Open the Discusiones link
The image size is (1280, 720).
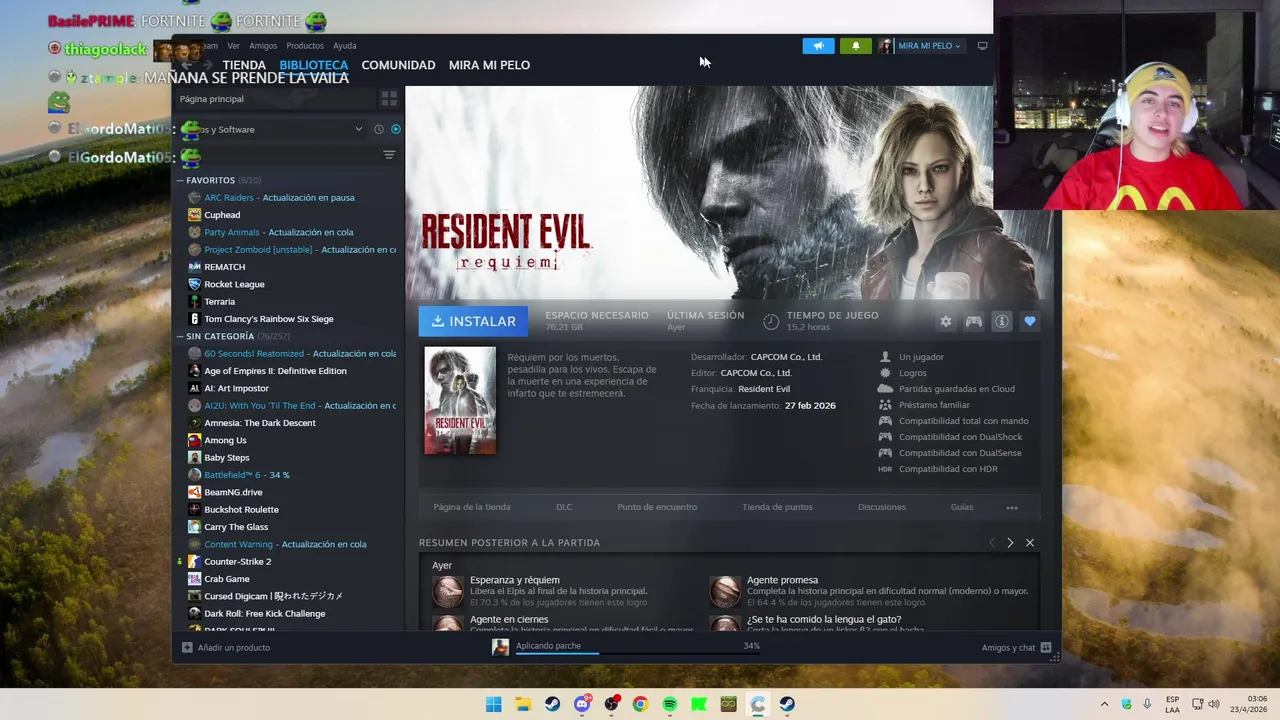point(882,507)
